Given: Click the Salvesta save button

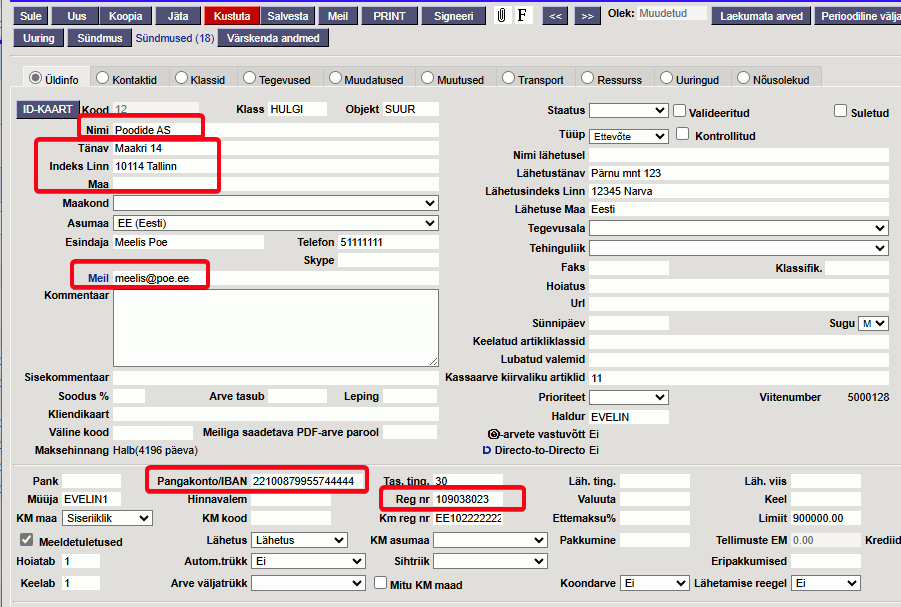Looking at the screenshot, I should pyautogui.click(x=288, y=16).
